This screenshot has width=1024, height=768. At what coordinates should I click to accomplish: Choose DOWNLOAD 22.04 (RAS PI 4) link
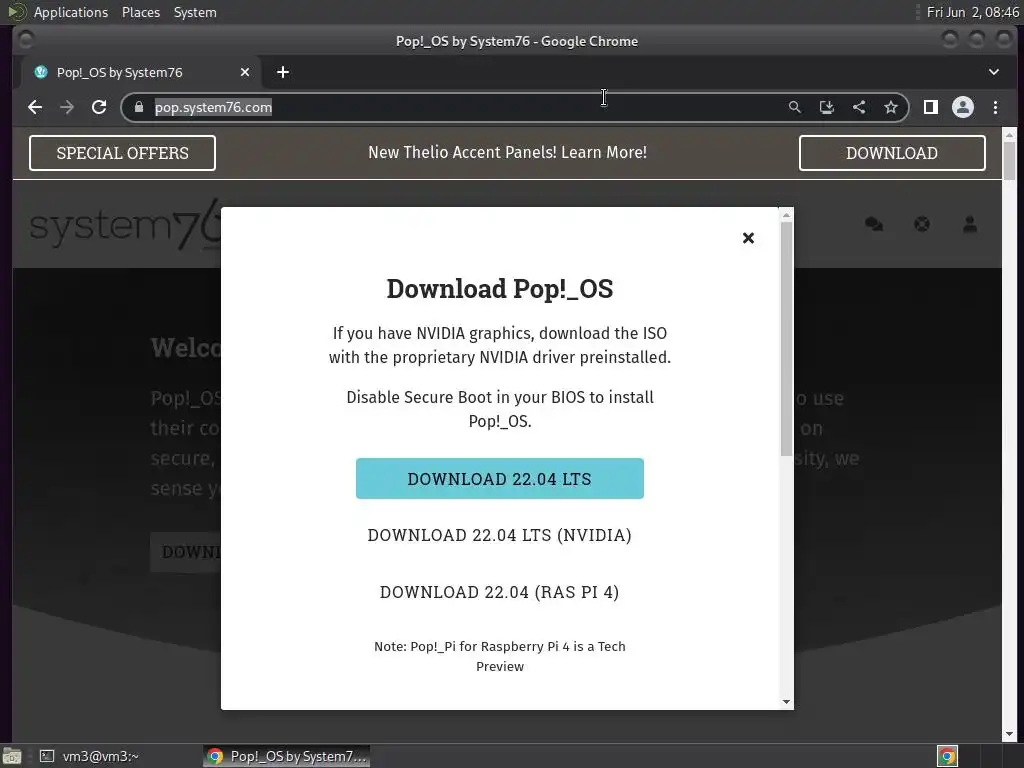tap(500, 592)
